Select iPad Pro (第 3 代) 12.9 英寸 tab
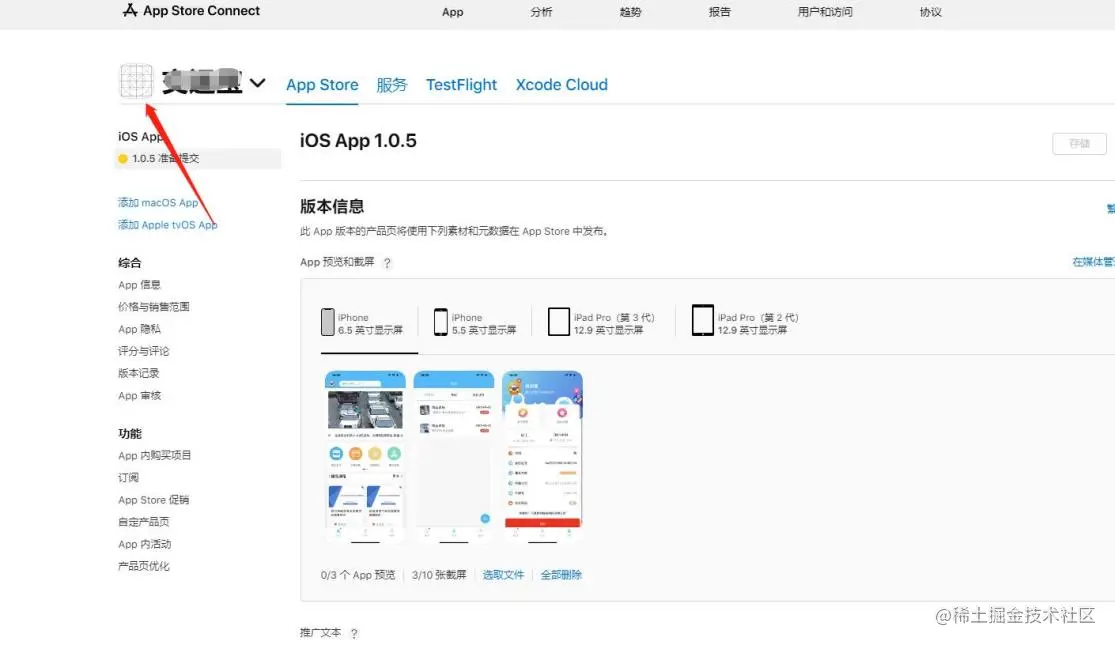 (601, 323)
